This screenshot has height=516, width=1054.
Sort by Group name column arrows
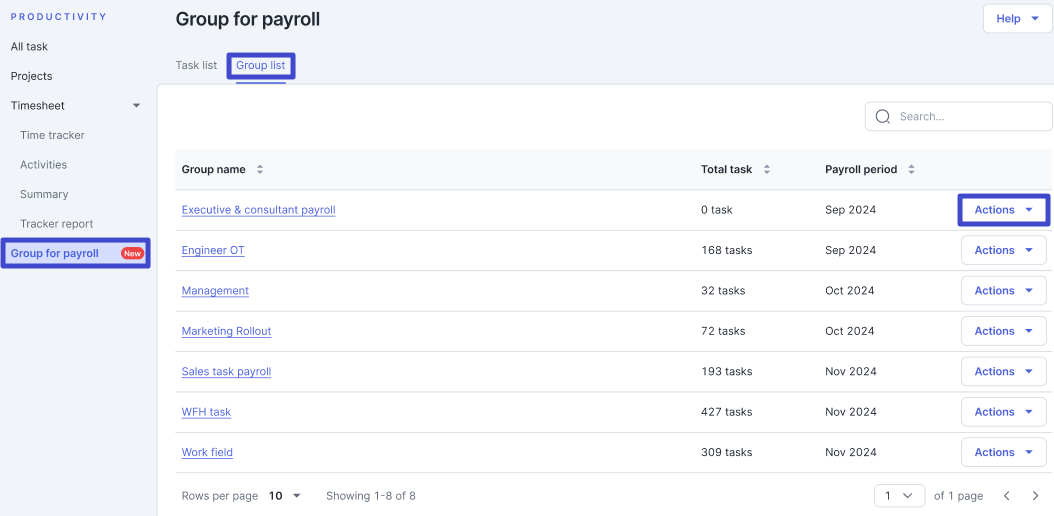coord(259,169)
